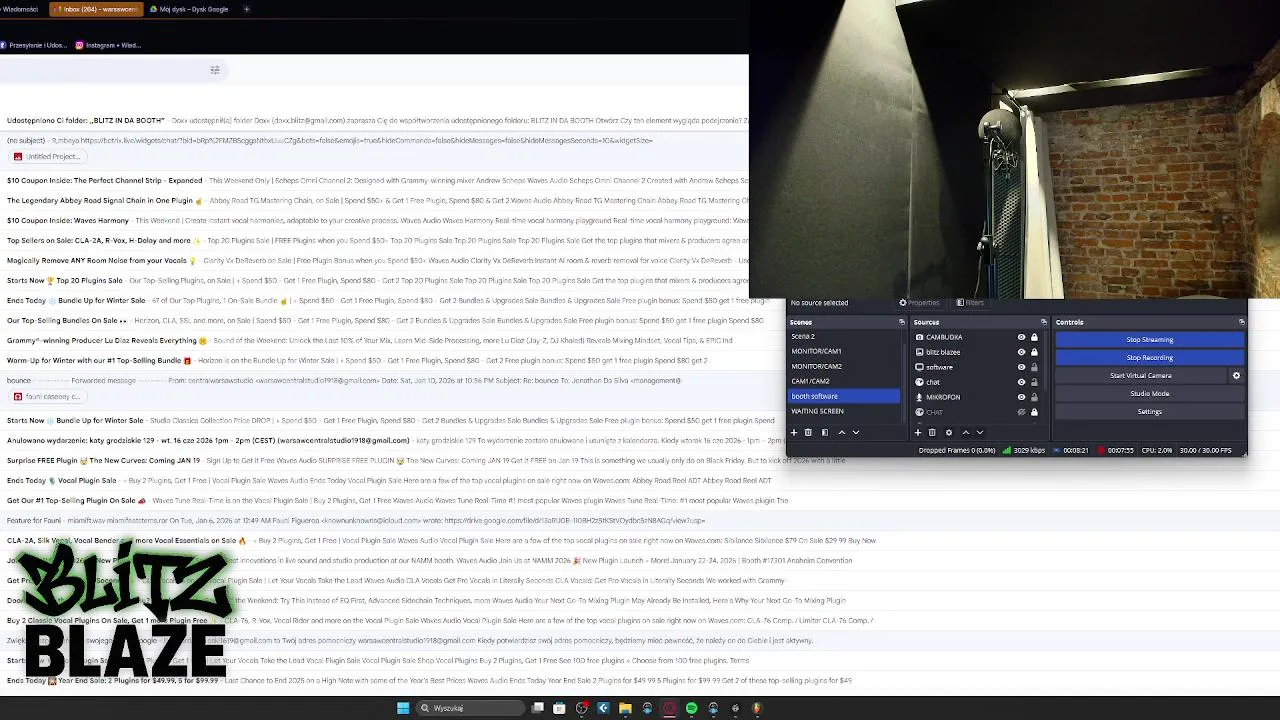Open Spotify from the taskbar
Screen dimensions: 1280x720
pyautogui.click(x=691, y=708)
